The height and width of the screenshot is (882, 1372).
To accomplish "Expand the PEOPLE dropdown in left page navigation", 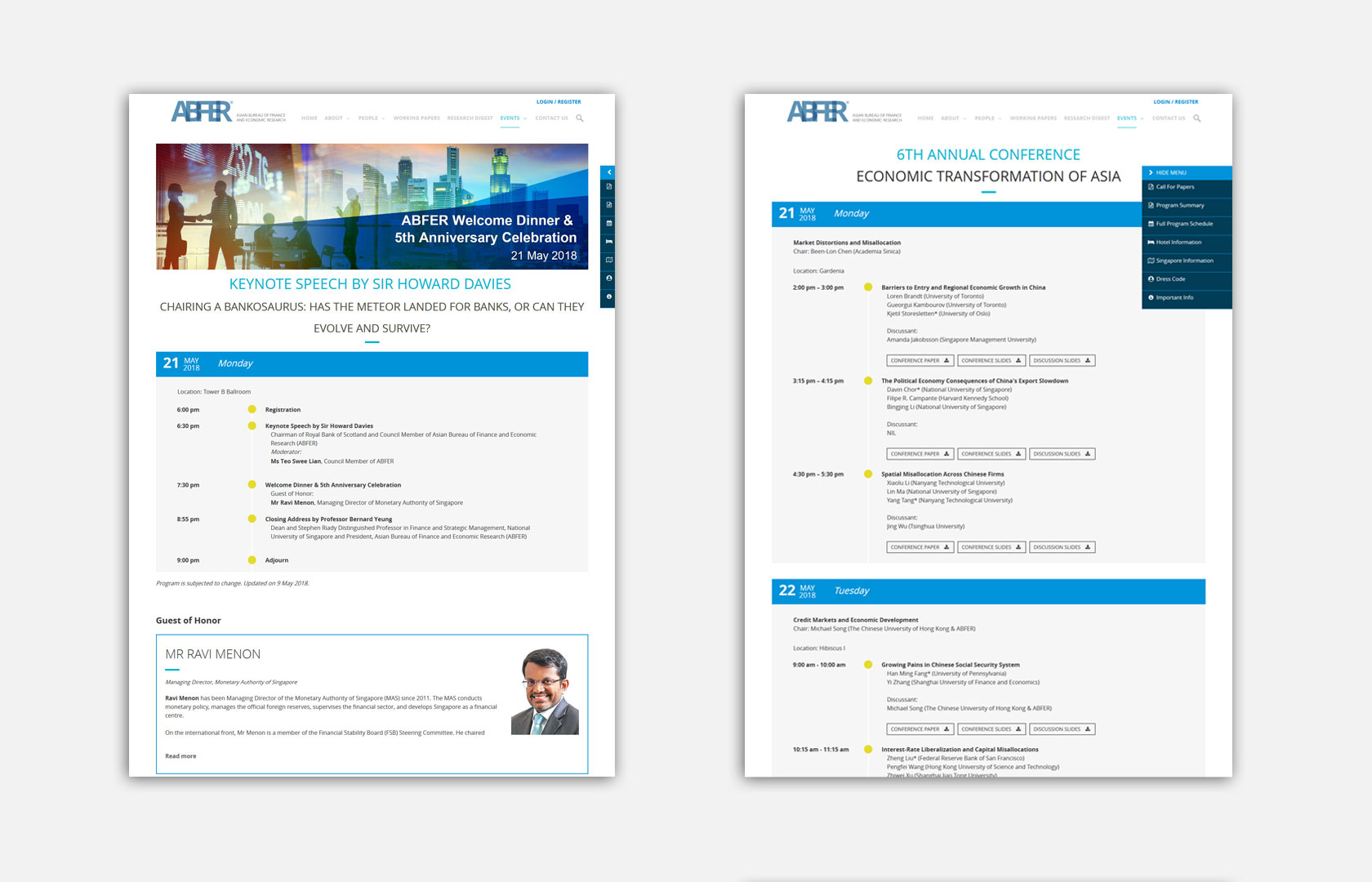I will pyautogui.click(x=371, y=118).
